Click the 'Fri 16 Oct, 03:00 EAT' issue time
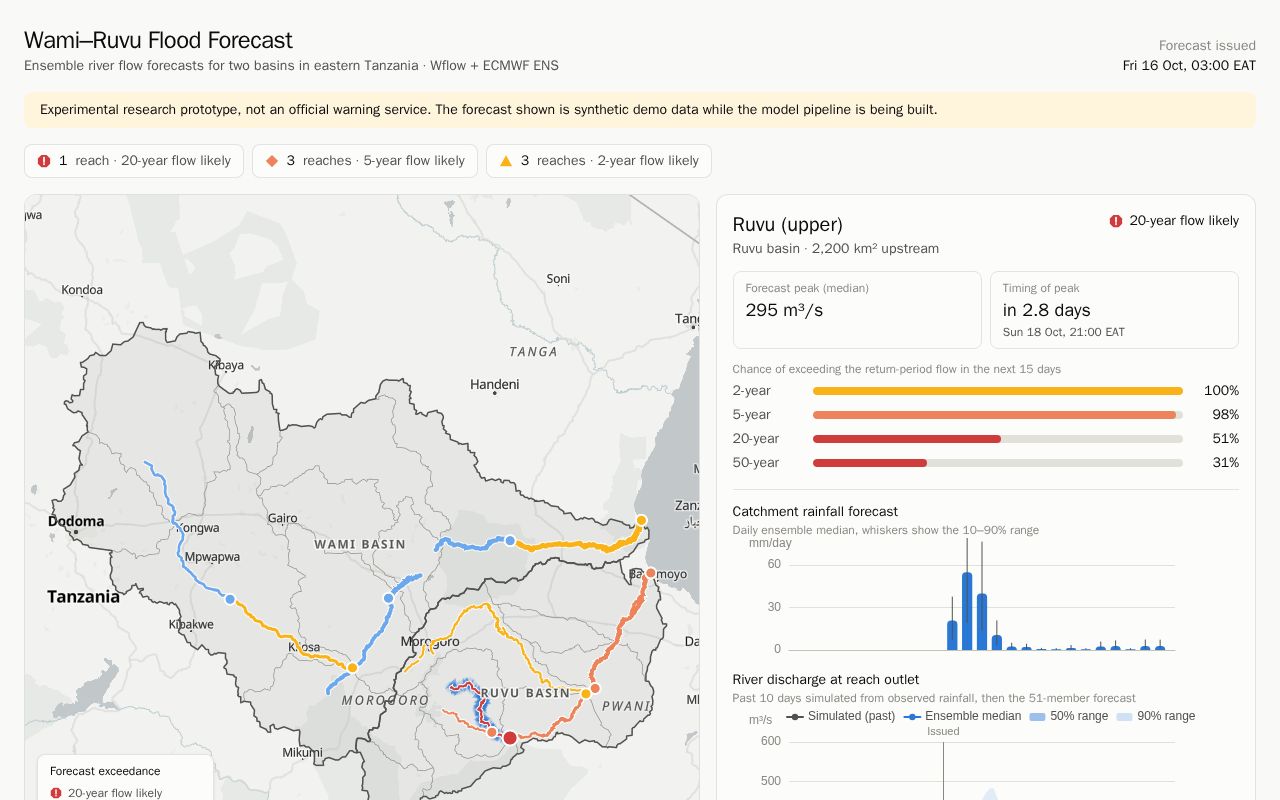 pos(1189,66)
